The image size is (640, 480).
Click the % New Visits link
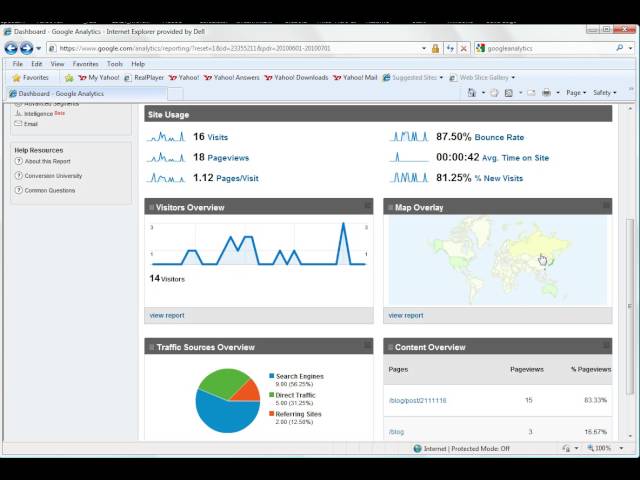coord(498,178)
